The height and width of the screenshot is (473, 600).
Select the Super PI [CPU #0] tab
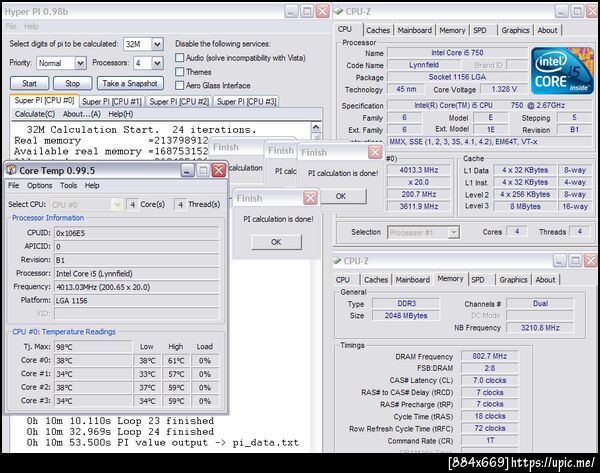44,101
